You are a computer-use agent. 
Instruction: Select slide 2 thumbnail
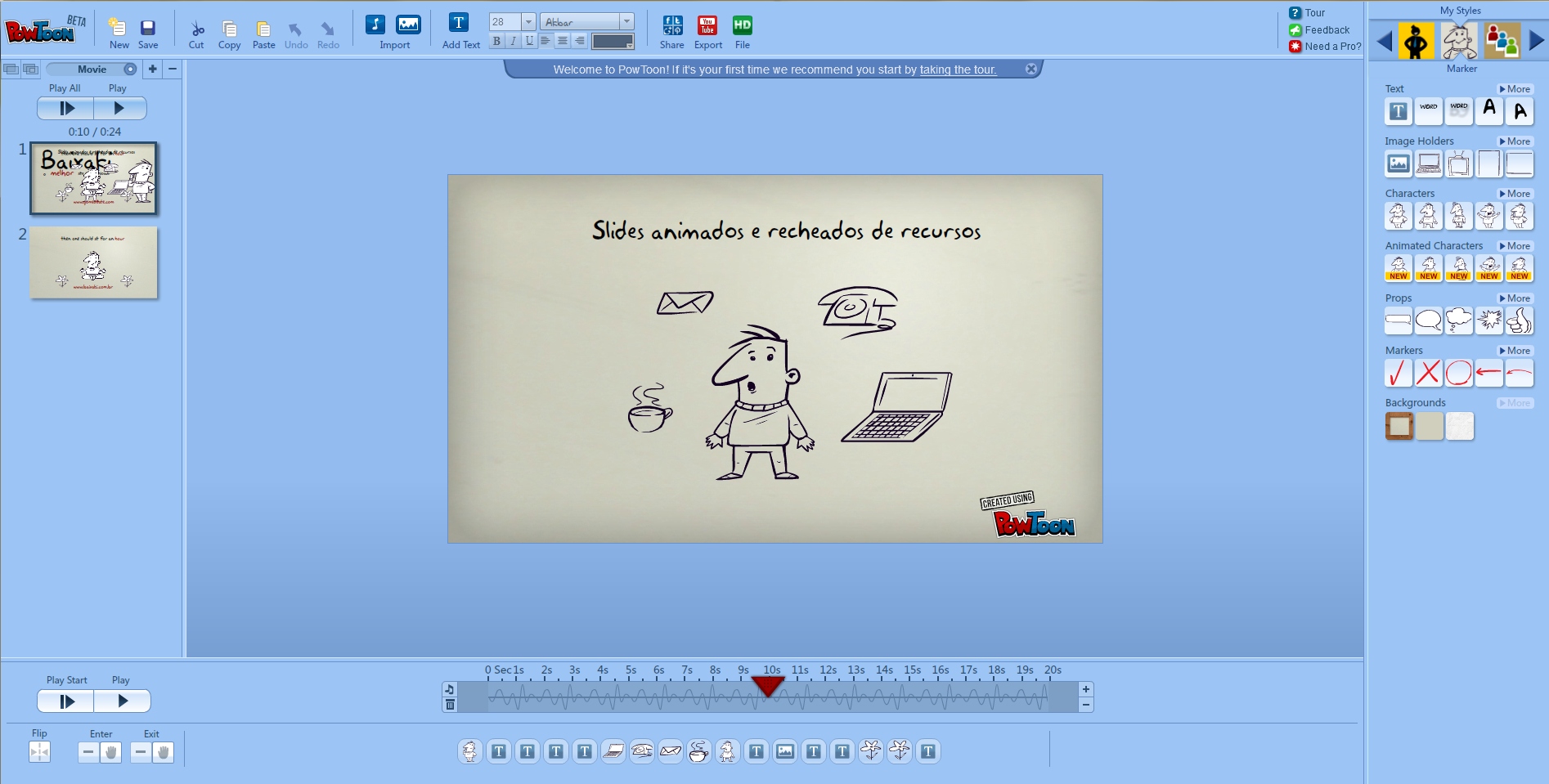[93, 263]
